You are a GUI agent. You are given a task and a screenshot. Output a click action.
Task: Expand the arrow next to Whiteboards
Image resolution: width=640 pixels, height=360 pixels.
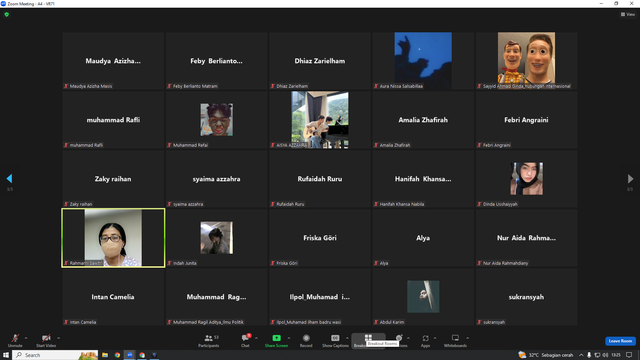467,338
